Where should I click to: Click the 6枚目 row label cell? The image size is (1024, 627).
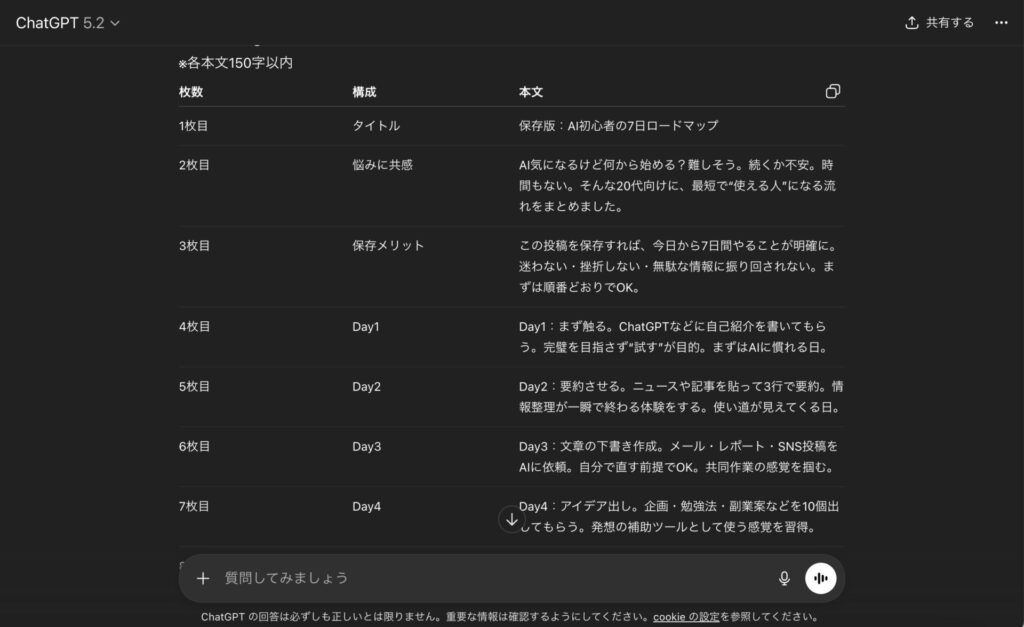point(194,446)
